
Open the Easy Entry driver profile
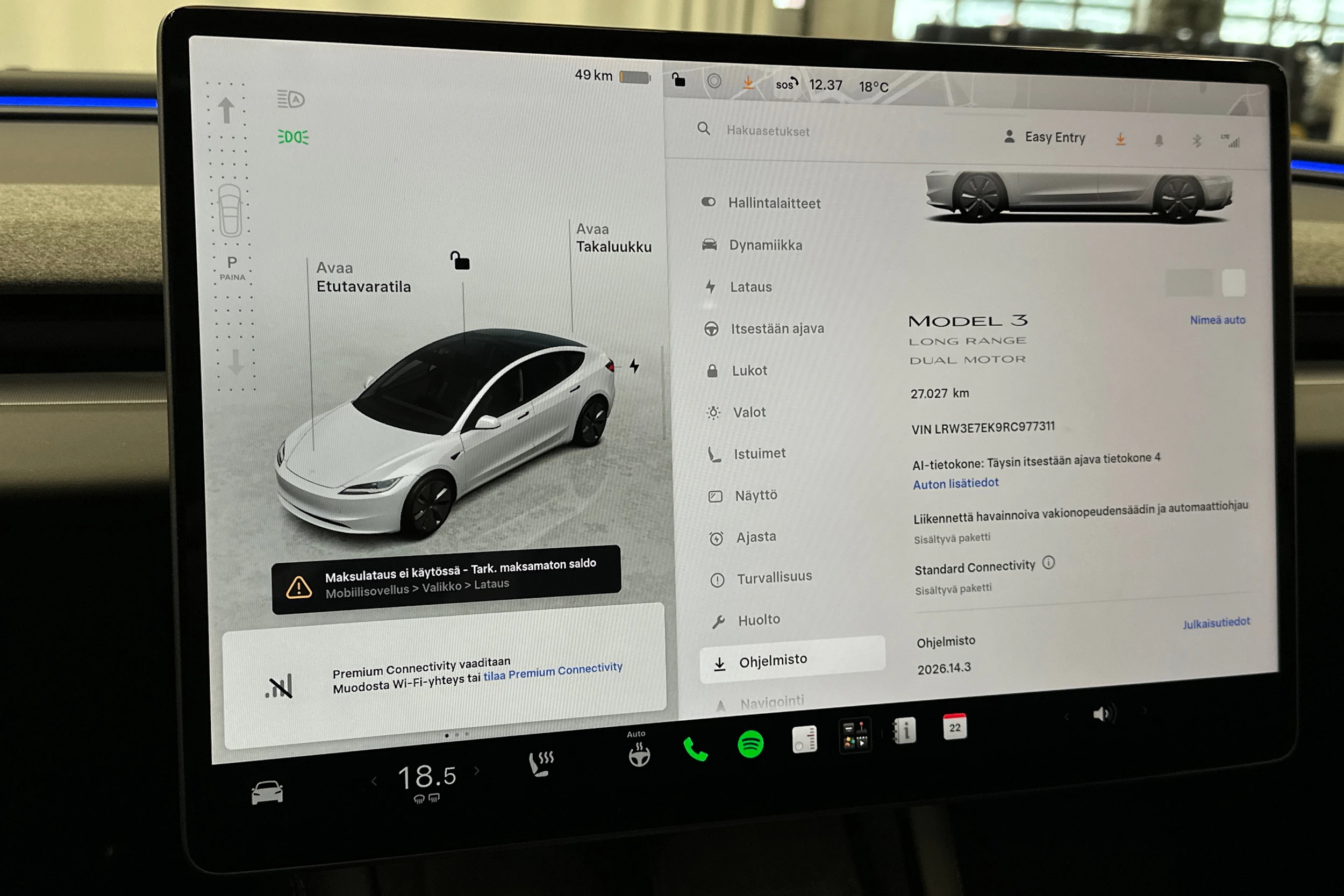click(x=1044, y=137)
